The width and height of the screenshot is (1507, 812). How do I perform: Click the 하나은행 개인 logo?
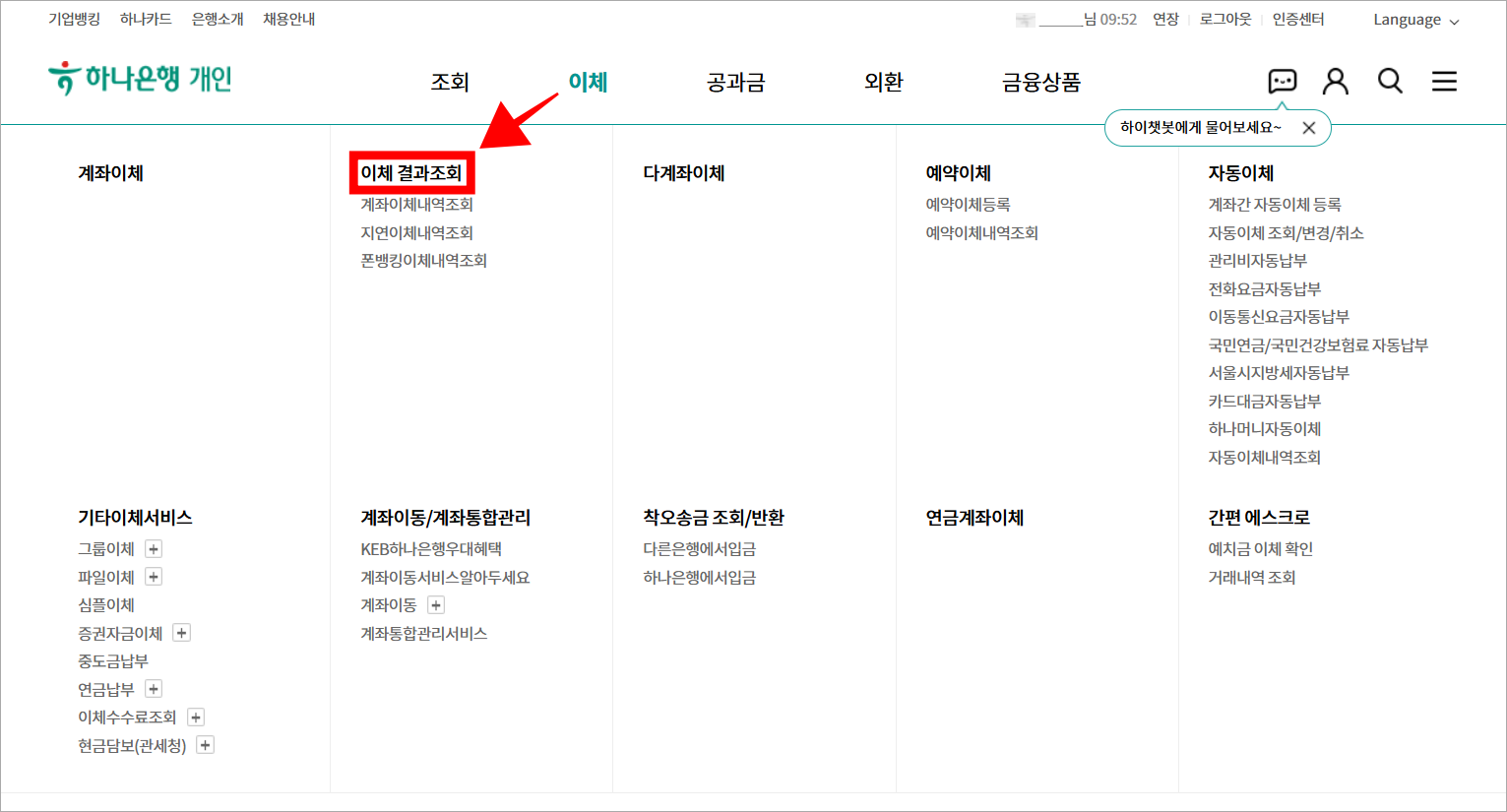pos(138,81)
